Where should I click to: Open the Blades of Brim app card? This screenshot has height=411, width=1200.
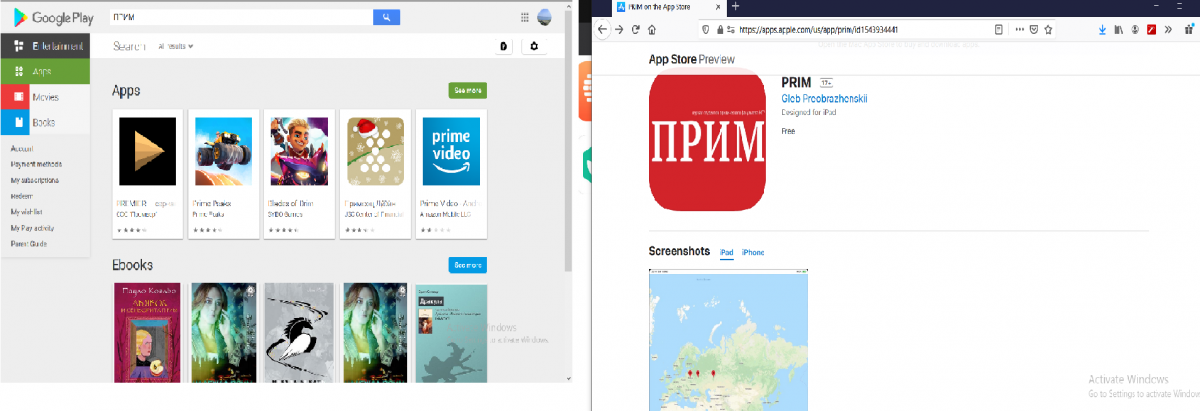pyautogui.click(x=299, y=173)
